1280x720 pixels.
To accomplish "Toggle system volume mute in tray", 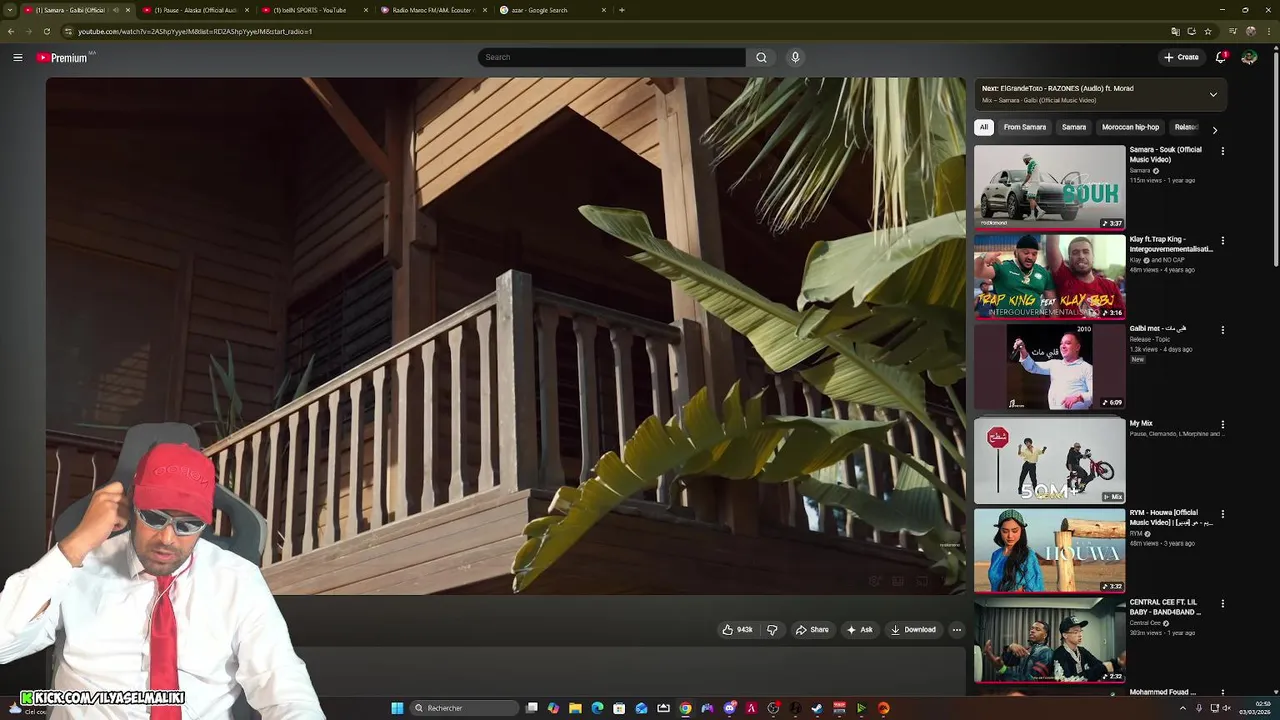I will 1227,708.
